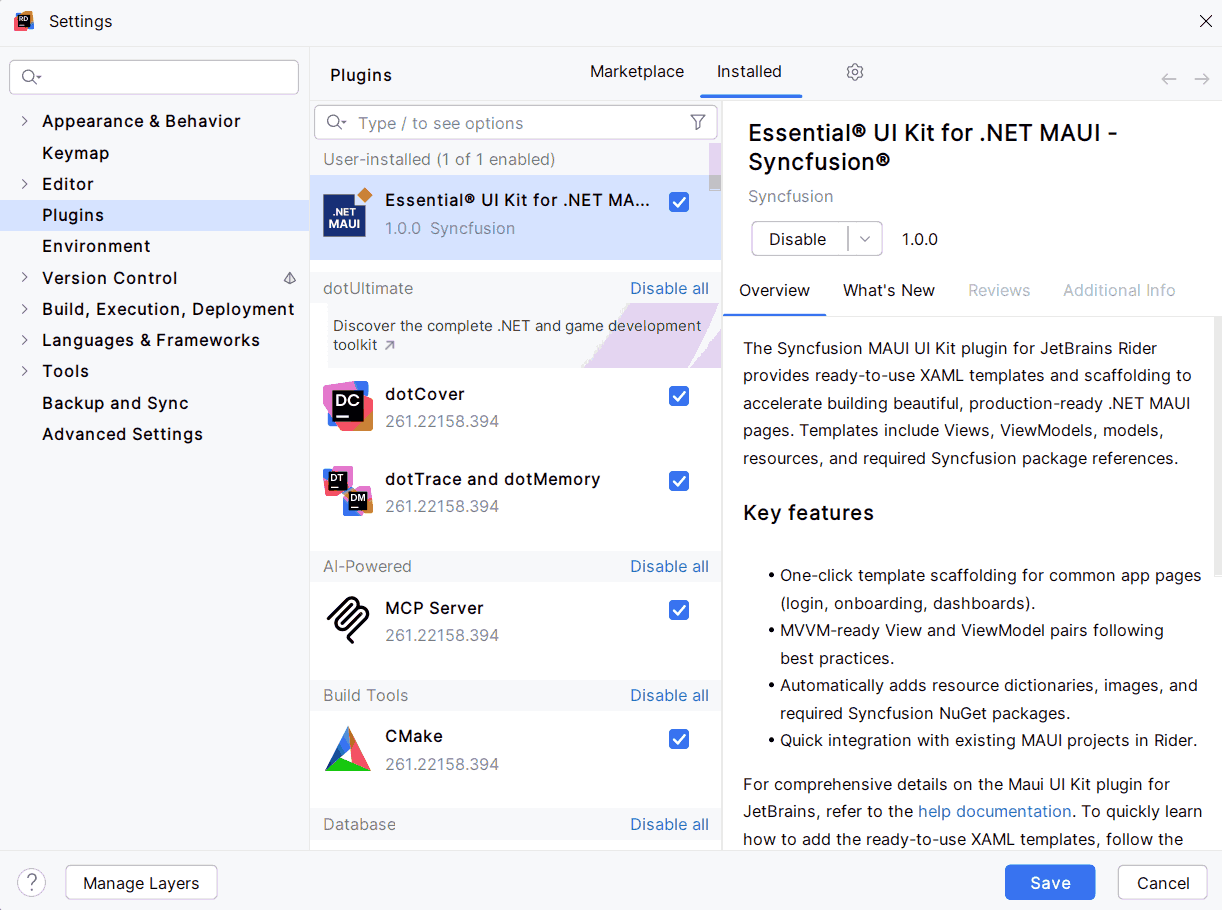Expand Build, Execution, Deployment node

point(25,309)
